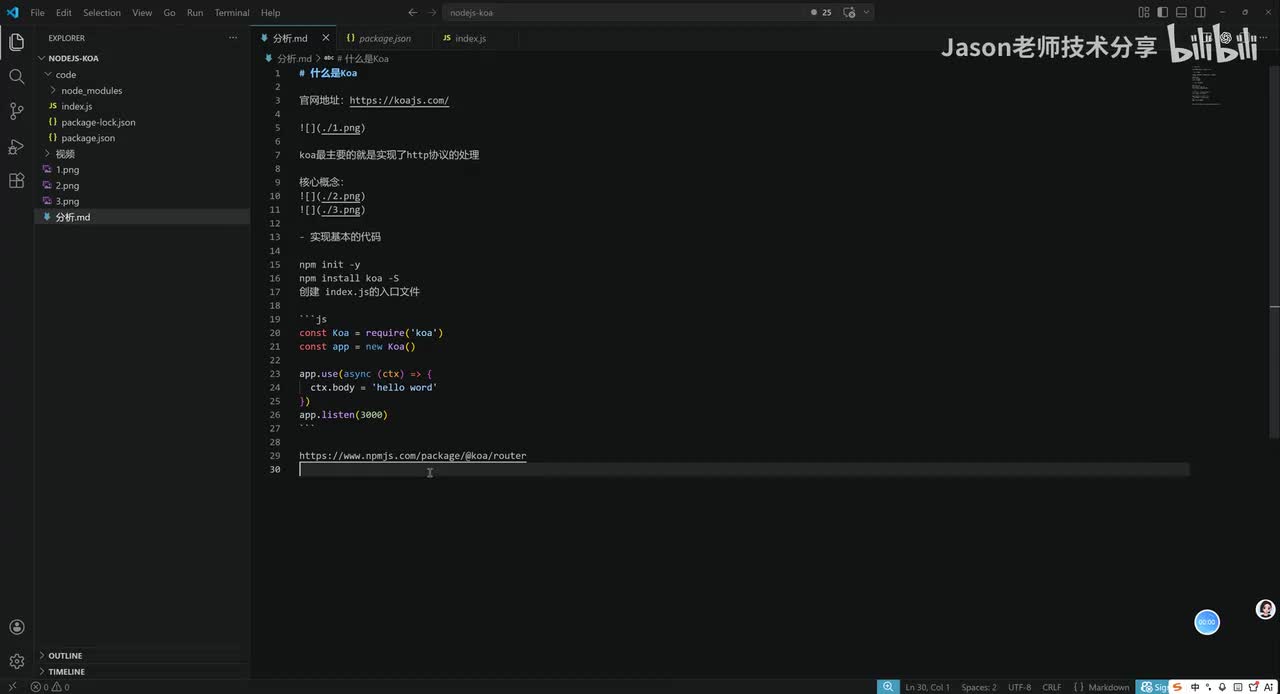The height and width of the screenshot is (694, 1280).
Task: Open the Extensions view
Action: (16, 180)
